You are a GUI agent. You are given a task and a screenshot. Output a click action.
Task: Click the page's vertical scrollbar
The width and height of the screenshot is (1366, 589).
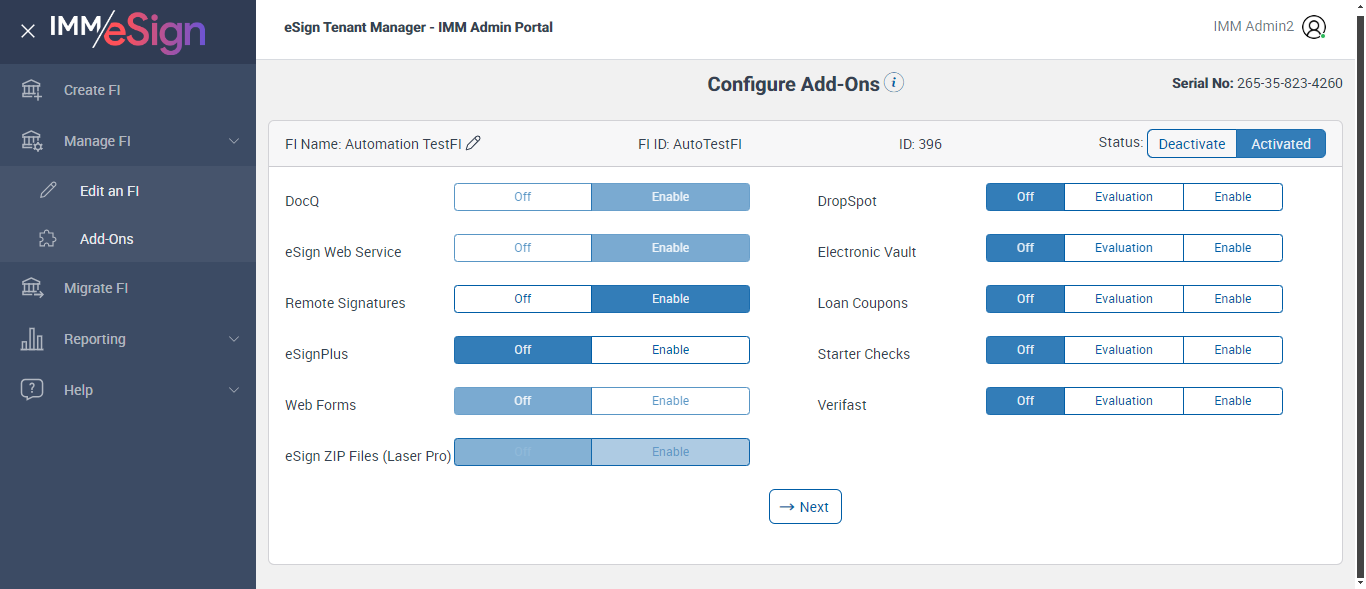point(1359,300)
